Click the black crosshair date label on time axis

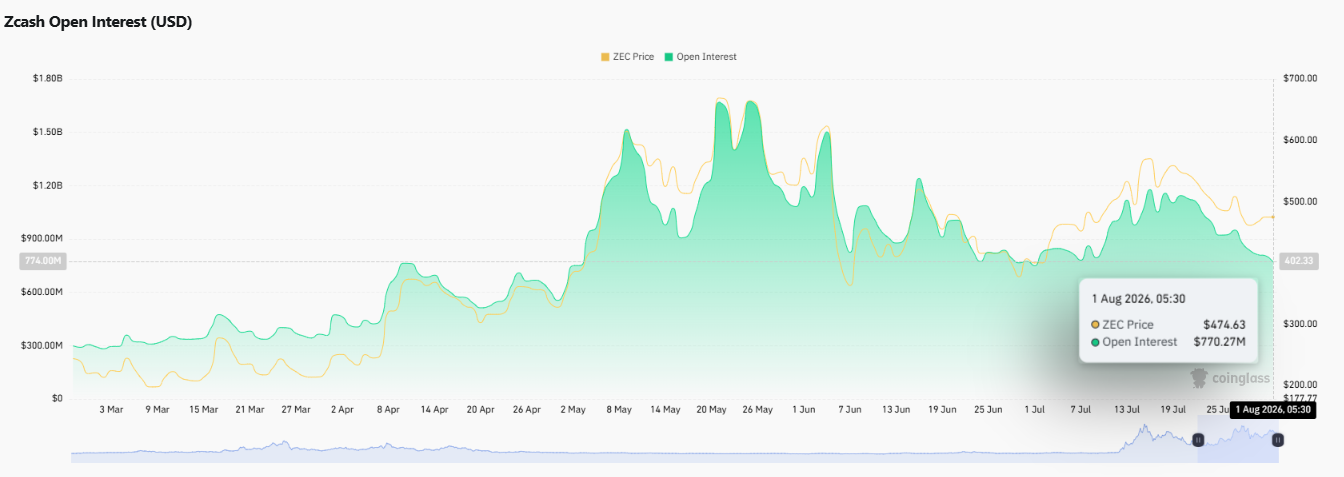[x=1272, y=410]
